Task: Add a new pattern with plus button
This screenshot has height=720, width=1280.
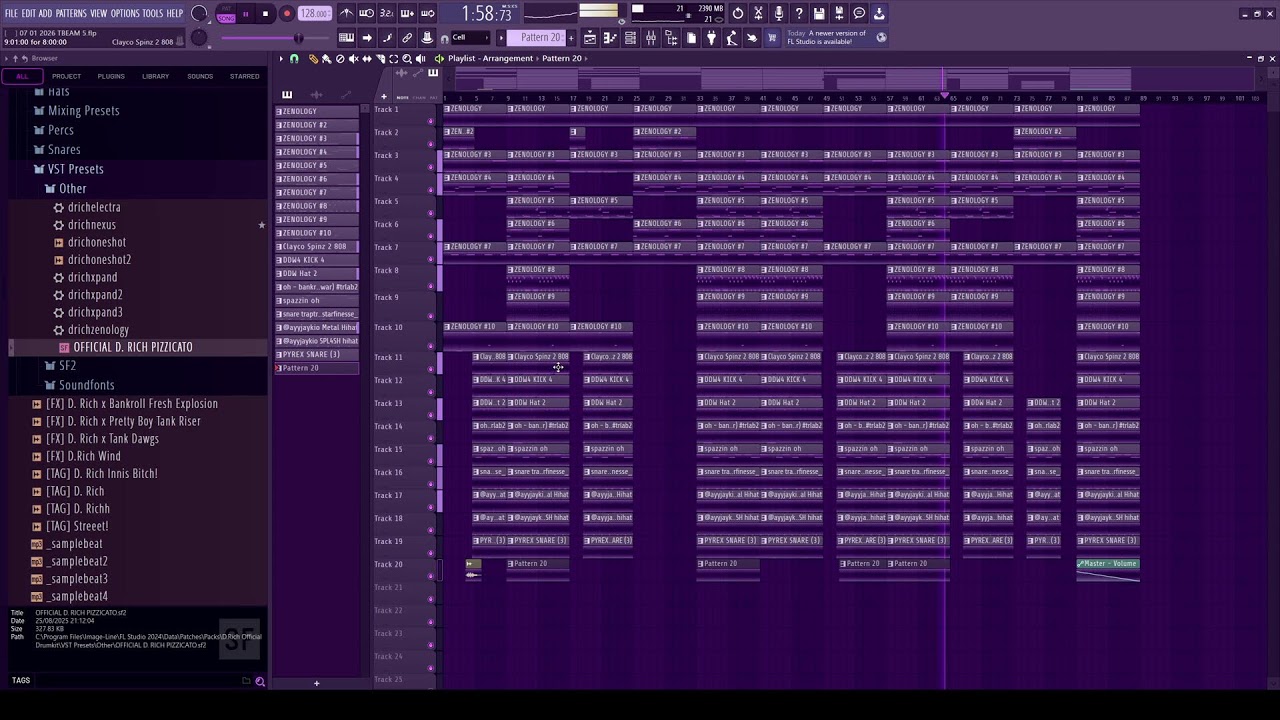Action: point(572,38)
